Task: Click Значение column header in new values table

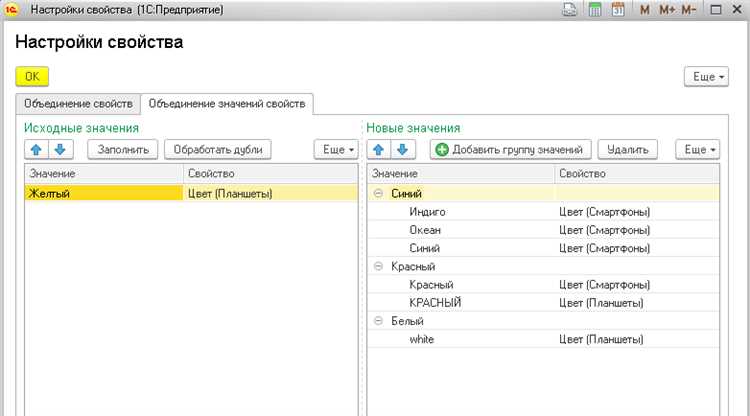Action: tap(461, 174)
